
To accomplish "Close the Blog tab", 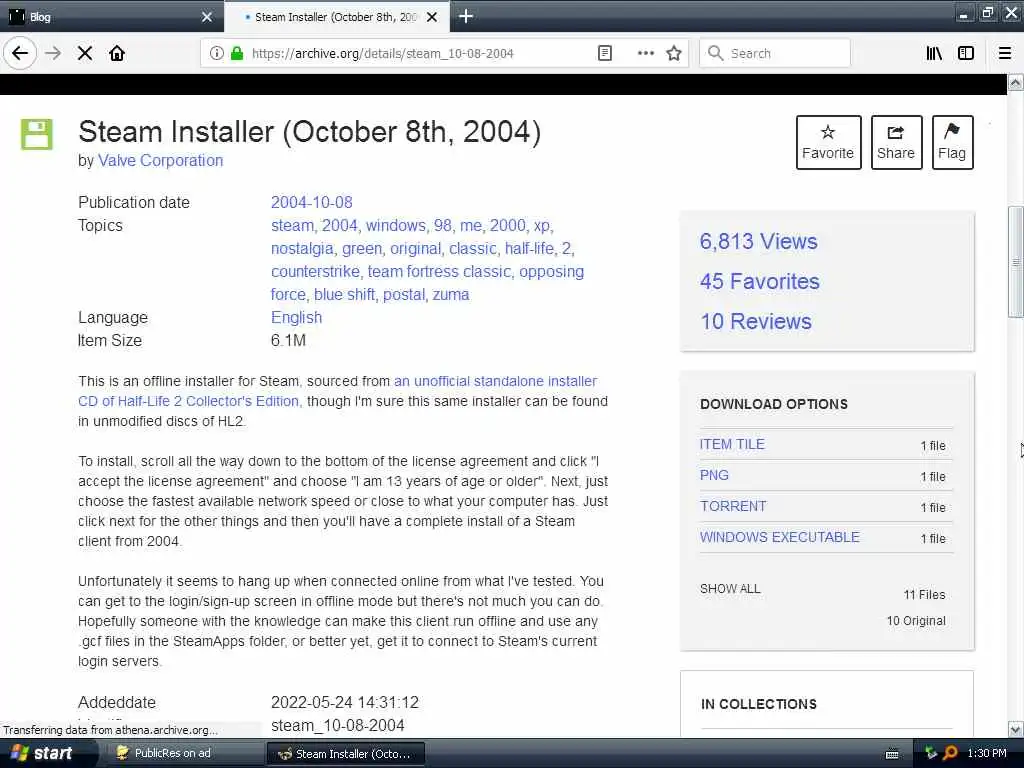I will click(206, 17).
